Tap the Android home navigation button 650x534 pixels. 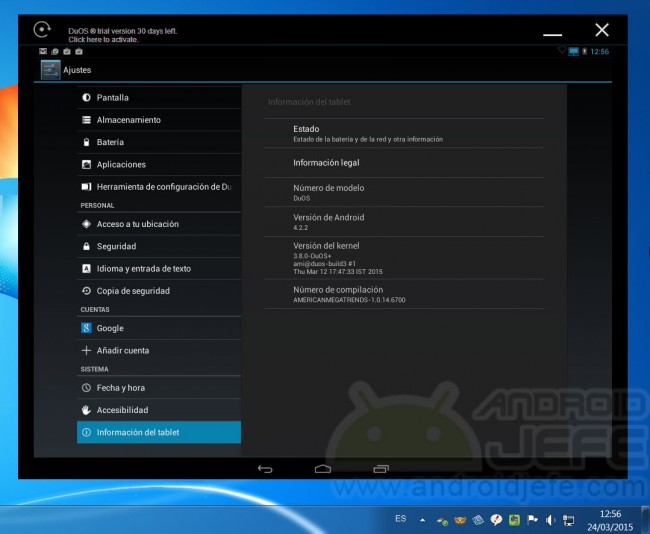(x=323, y=469)
